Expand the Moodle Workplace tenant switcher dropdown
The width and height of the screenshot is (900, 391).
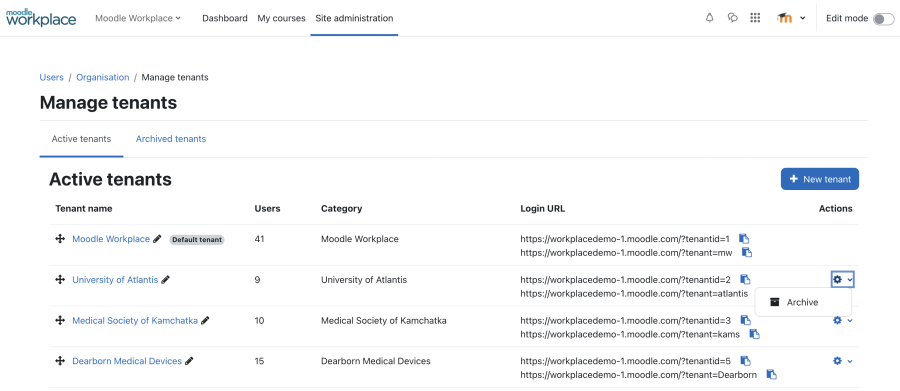138,18
